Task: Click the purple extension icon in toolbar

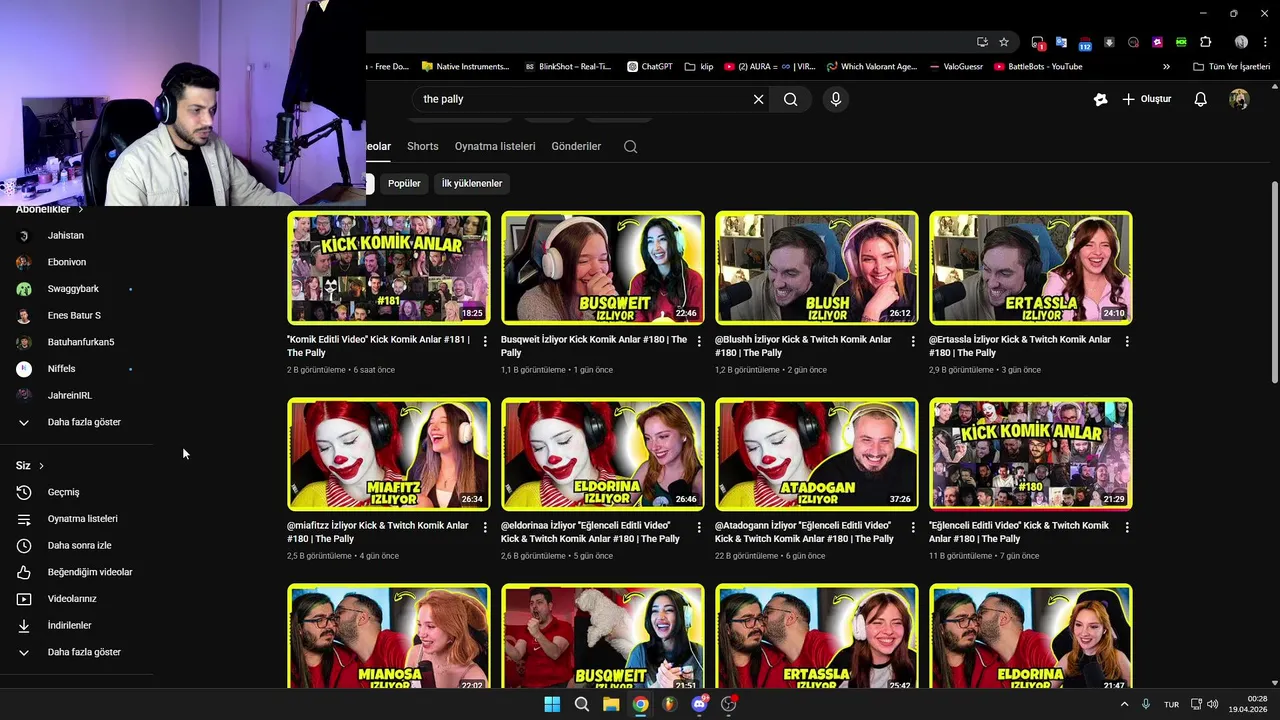Action: pyautogui.click(x=1157, y=42)
